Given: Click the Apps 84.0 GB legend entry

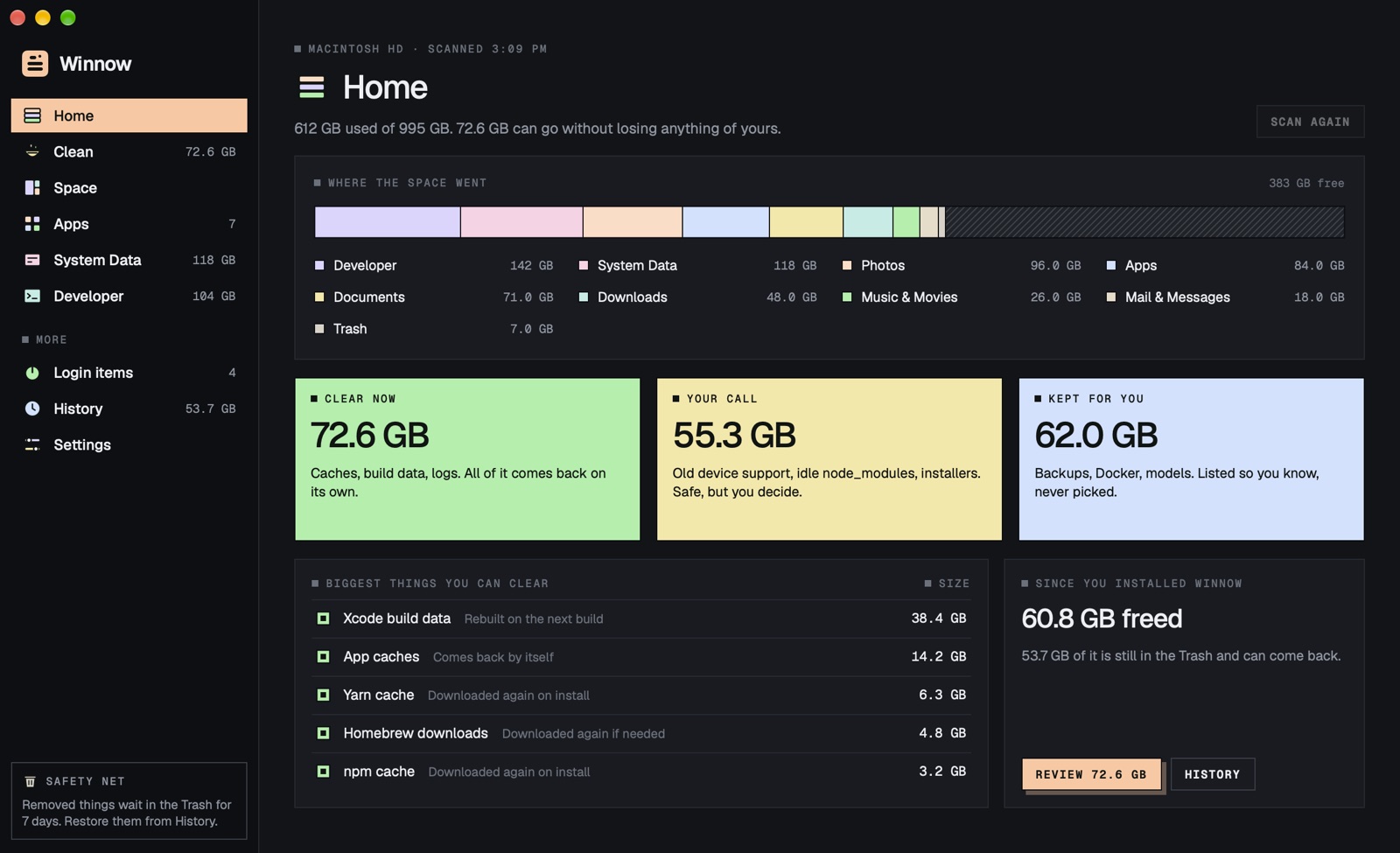Looking at the screenshot, I should (x=1225, y=265).
